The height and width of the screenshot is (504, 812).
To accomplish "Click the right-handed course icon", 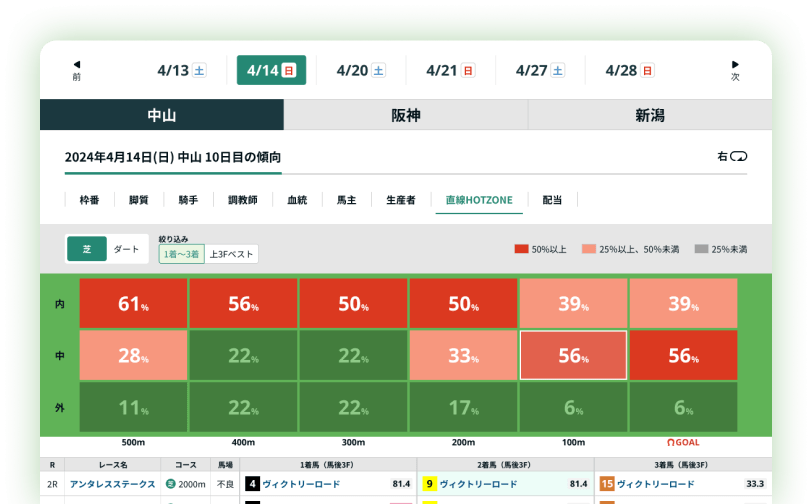I will tap(739, 157).
